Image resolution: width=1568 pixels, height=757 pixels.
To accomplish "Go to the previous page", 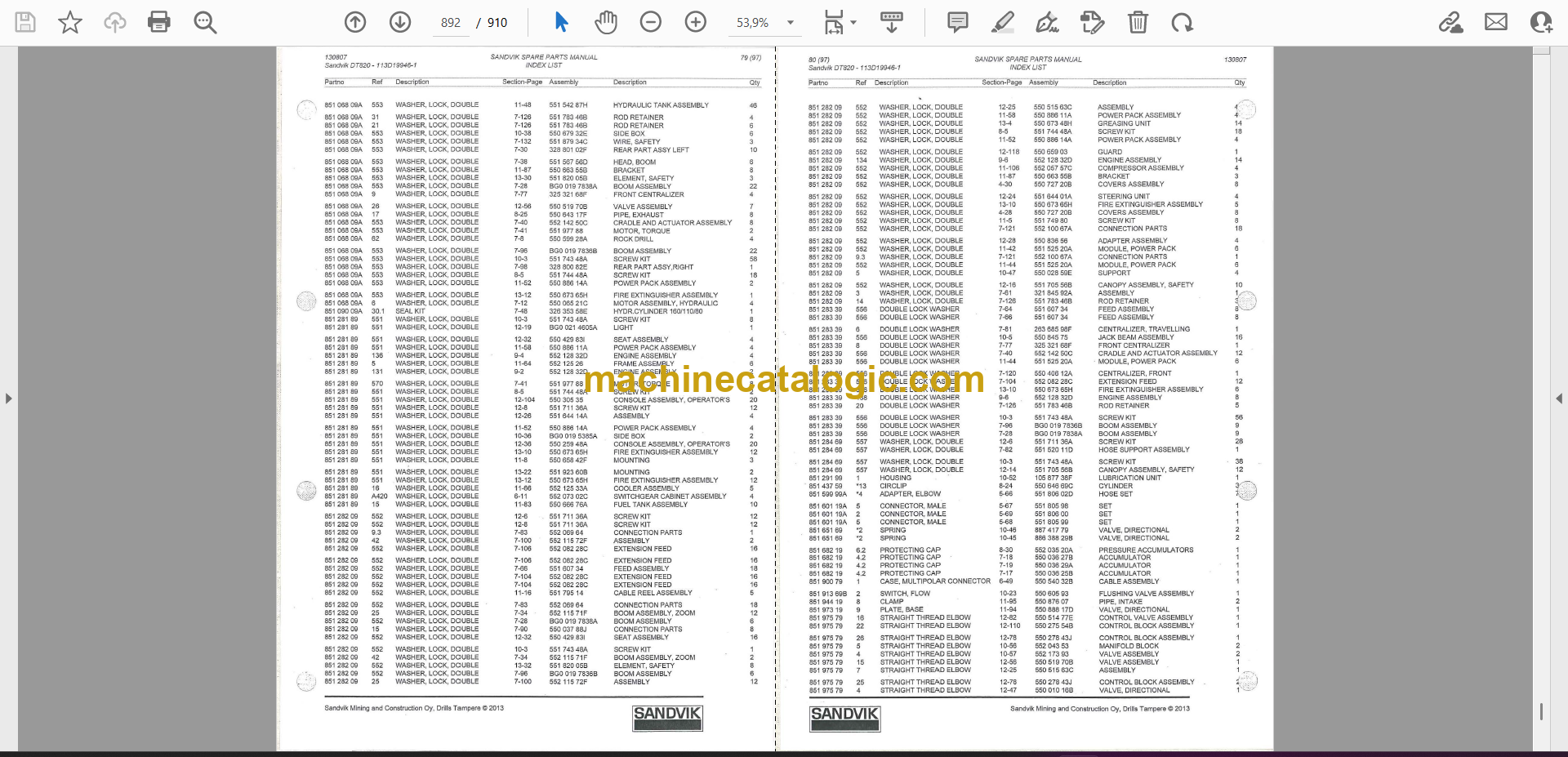I will (355, 22).
